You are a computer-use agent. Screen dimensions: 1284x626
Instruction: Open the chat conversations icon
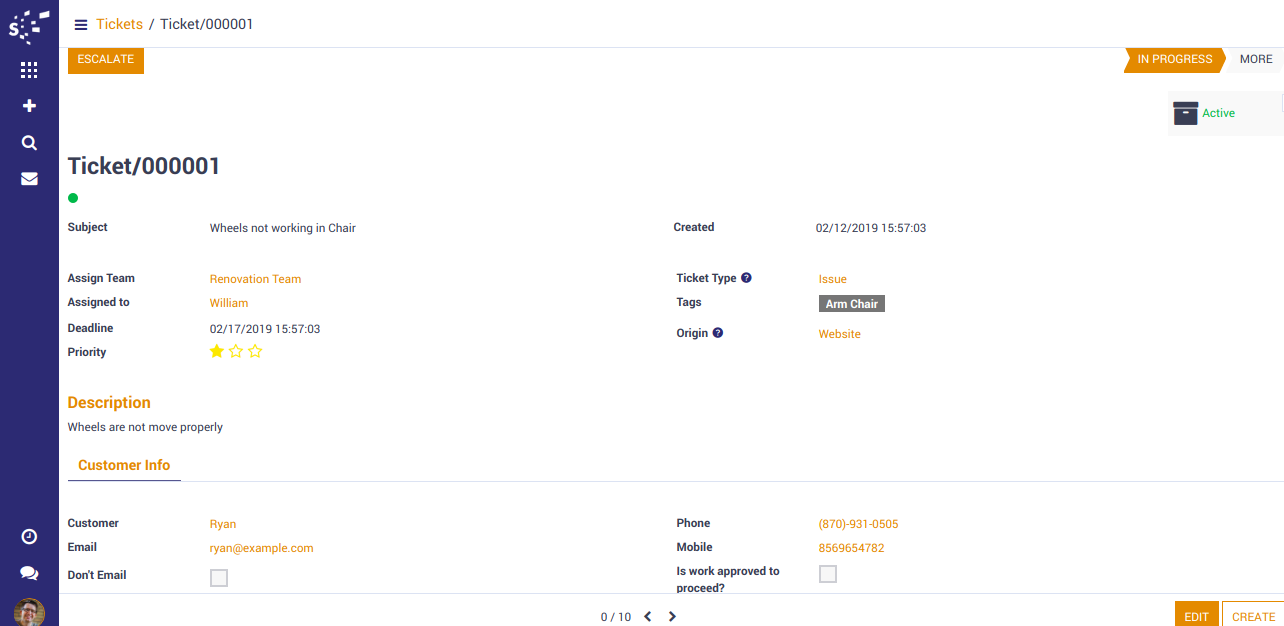(29, 573)
